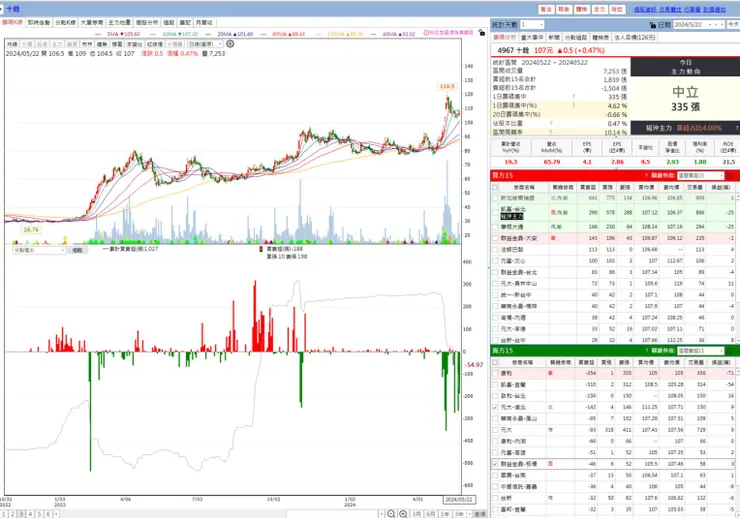This screenshot has width=740, height=518.
Task: Tick the select-all checkbox in 賣方15 header
Action: 495,362
